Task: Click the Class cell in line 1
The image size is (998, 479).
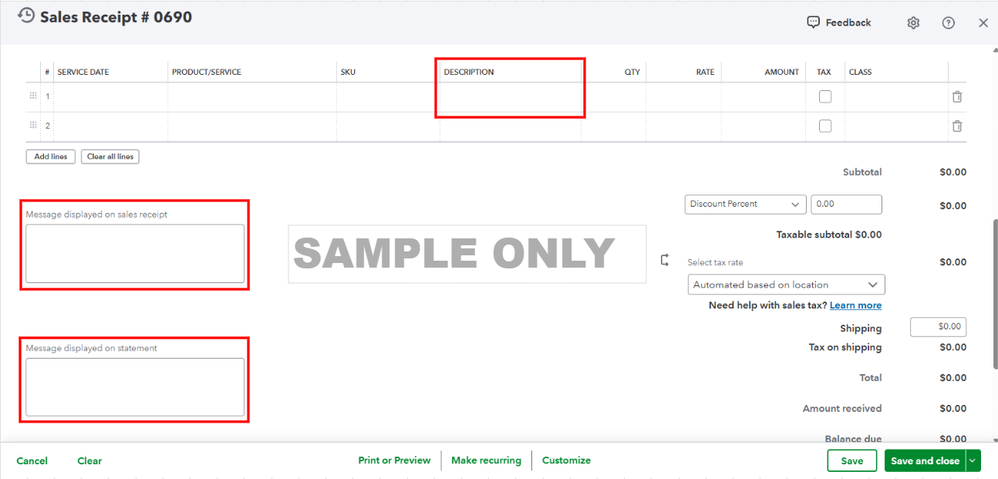Action: tap(896, 97)
